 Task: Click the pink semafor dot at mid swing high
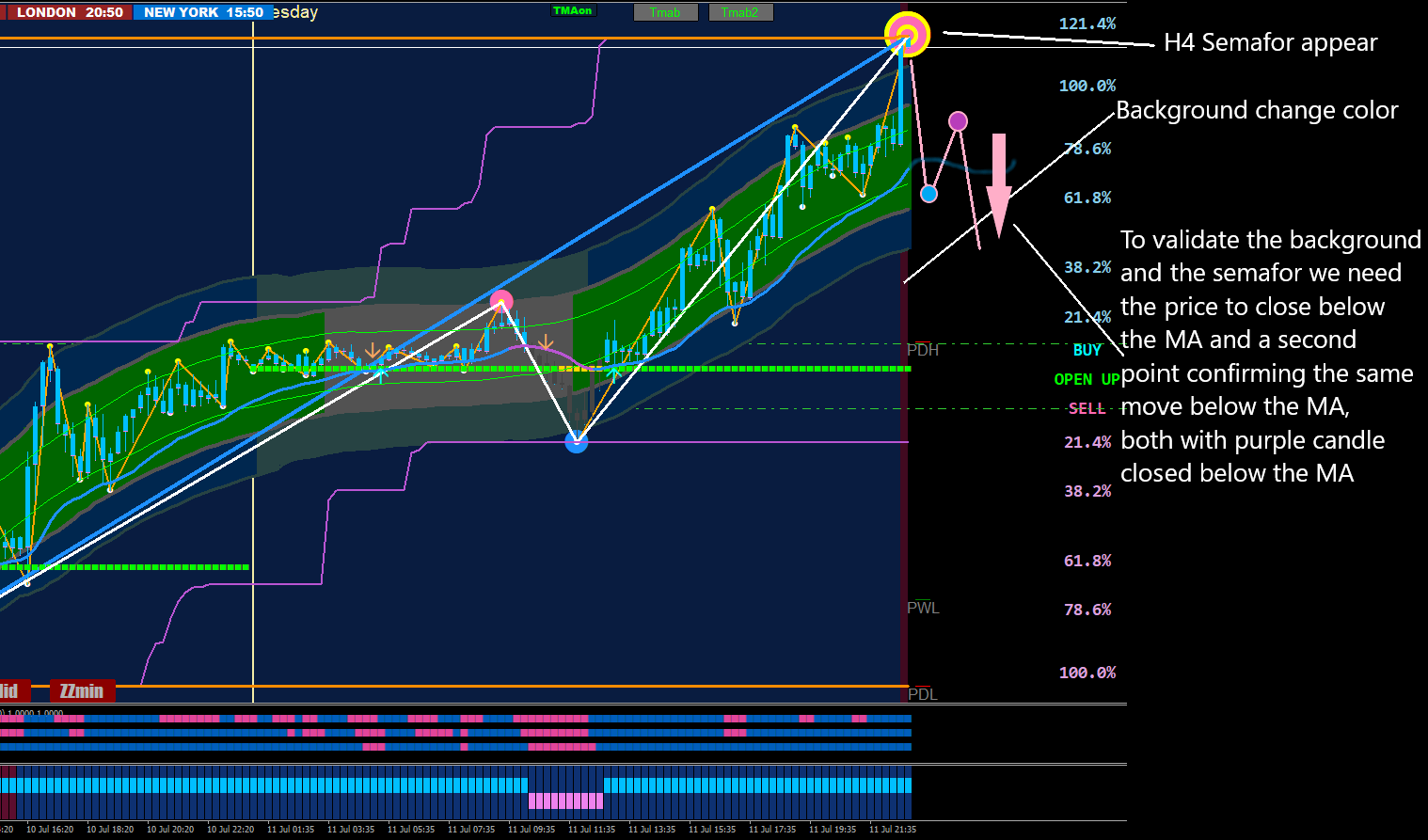(x=501, y=302)
